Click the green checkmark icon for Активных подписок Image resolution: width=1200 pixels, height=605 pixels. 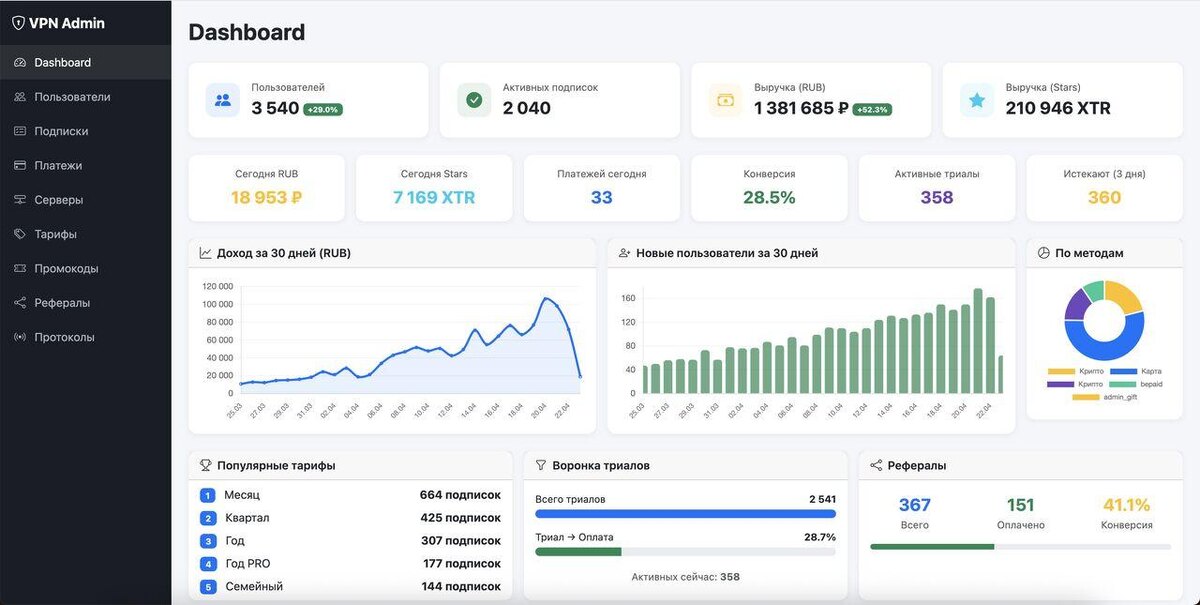474,100
